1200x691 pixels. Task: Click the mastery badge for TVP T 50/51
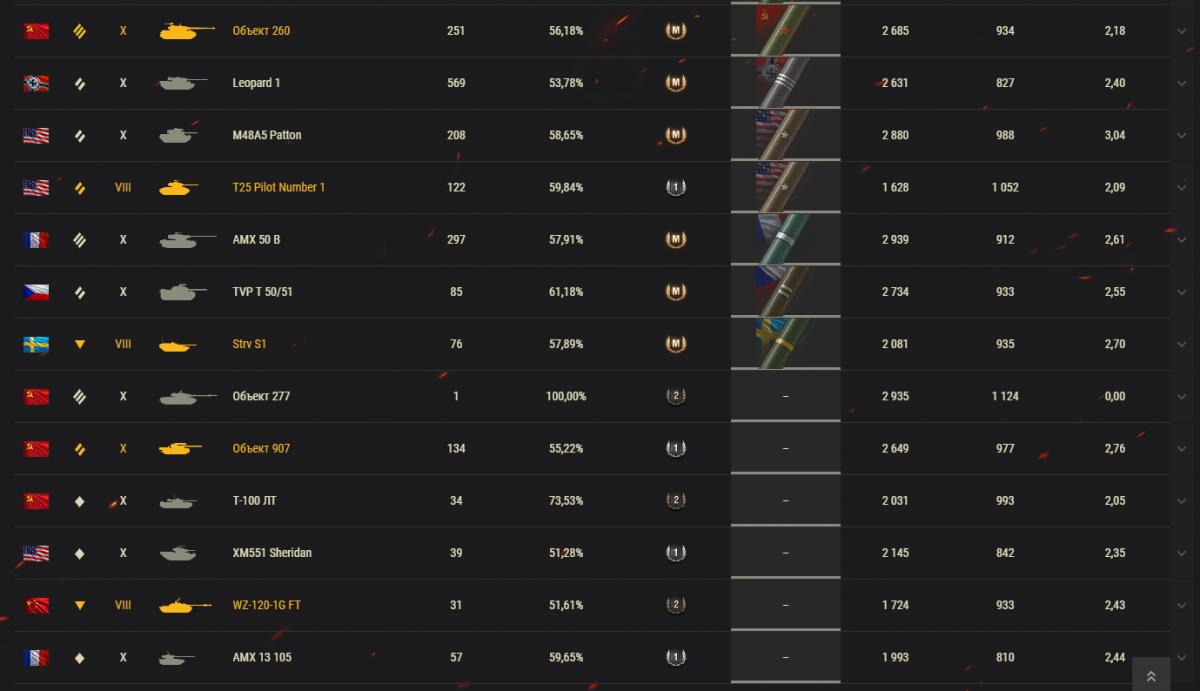click(x=676, y=292)
